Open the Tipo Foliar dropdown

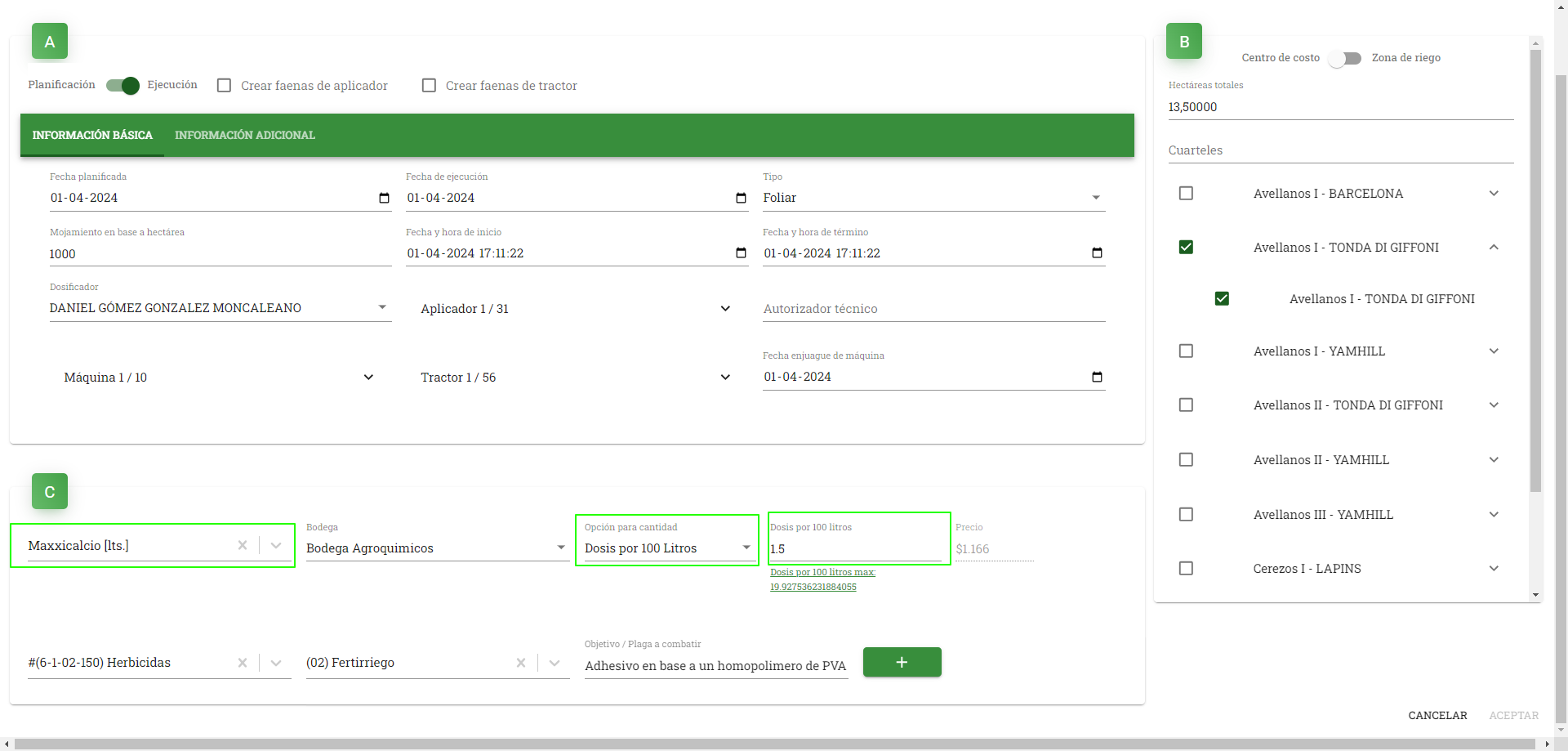(933, 198)
